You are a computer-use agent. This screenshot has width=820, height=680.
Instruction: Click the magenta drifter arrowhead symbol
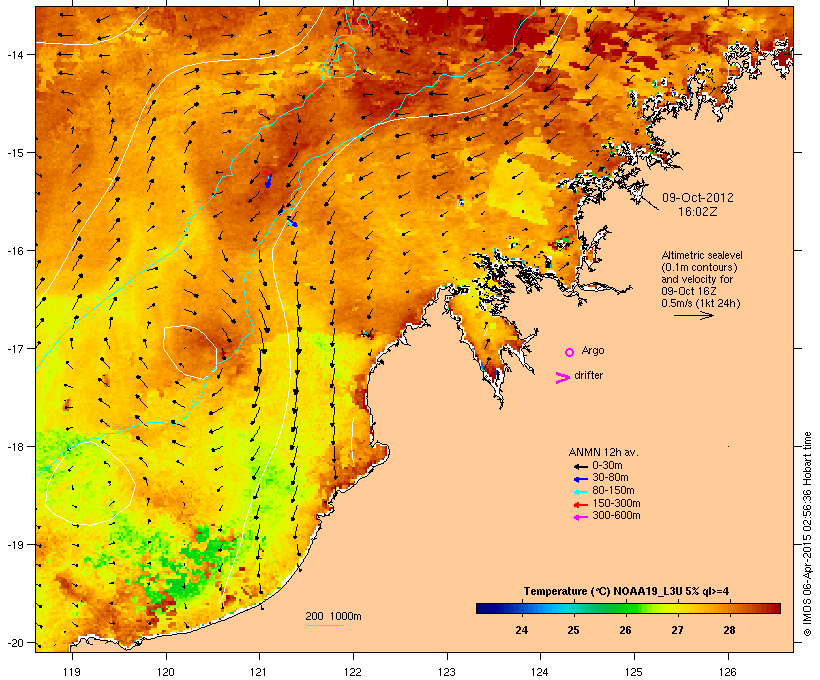tap(563, 378)
